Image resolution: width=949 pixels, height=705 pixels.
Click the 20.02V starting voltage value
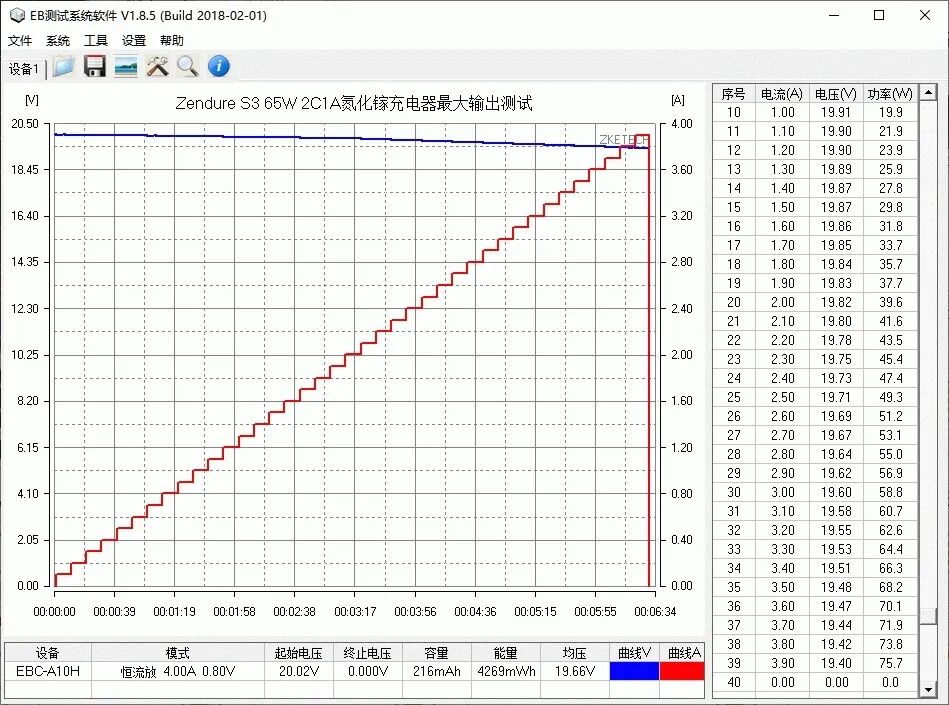click(x=299, y=671)
